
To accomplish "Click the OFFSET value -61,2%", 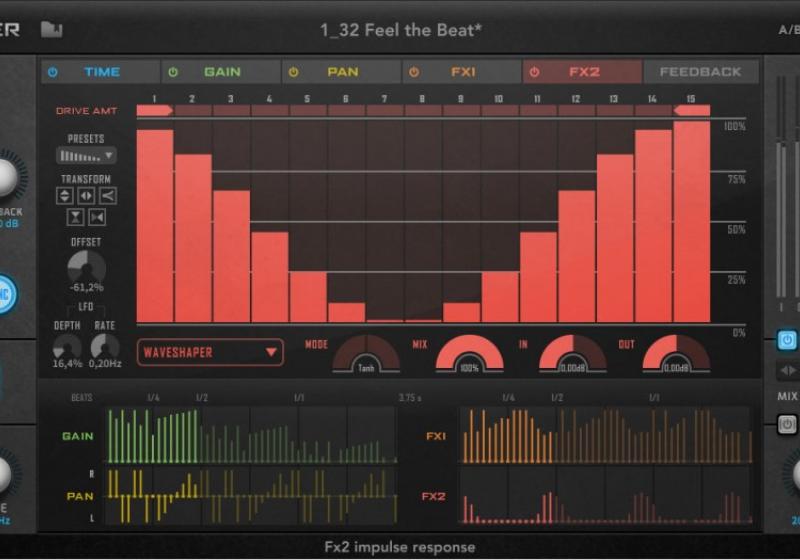I will tap(86, 288).
